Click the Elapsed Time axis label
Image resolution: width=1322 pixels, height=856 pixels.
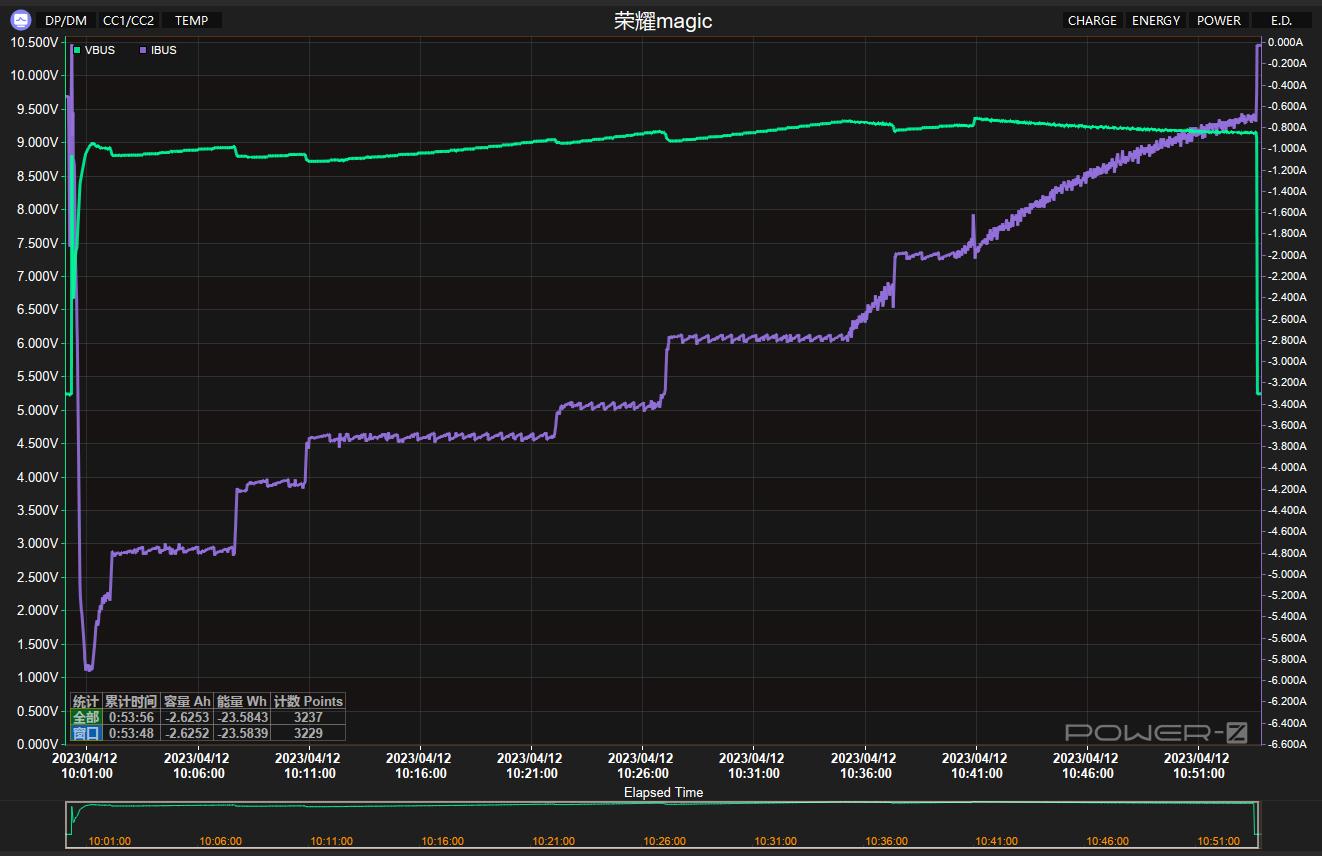coord(663,792)
